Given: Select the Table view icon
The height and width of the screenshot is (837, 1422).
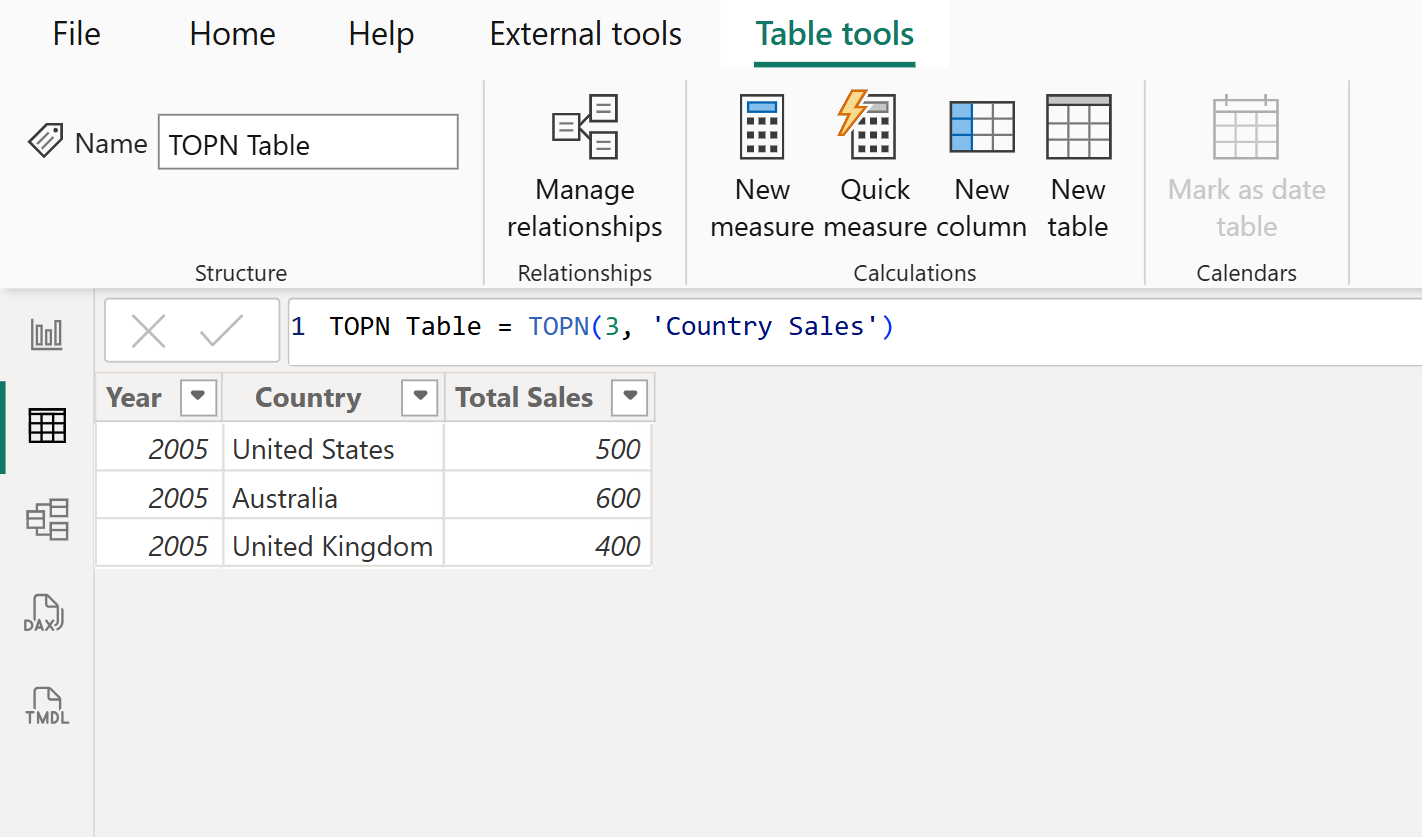Looking at the screenshot, I should click(x=44, y=425).
